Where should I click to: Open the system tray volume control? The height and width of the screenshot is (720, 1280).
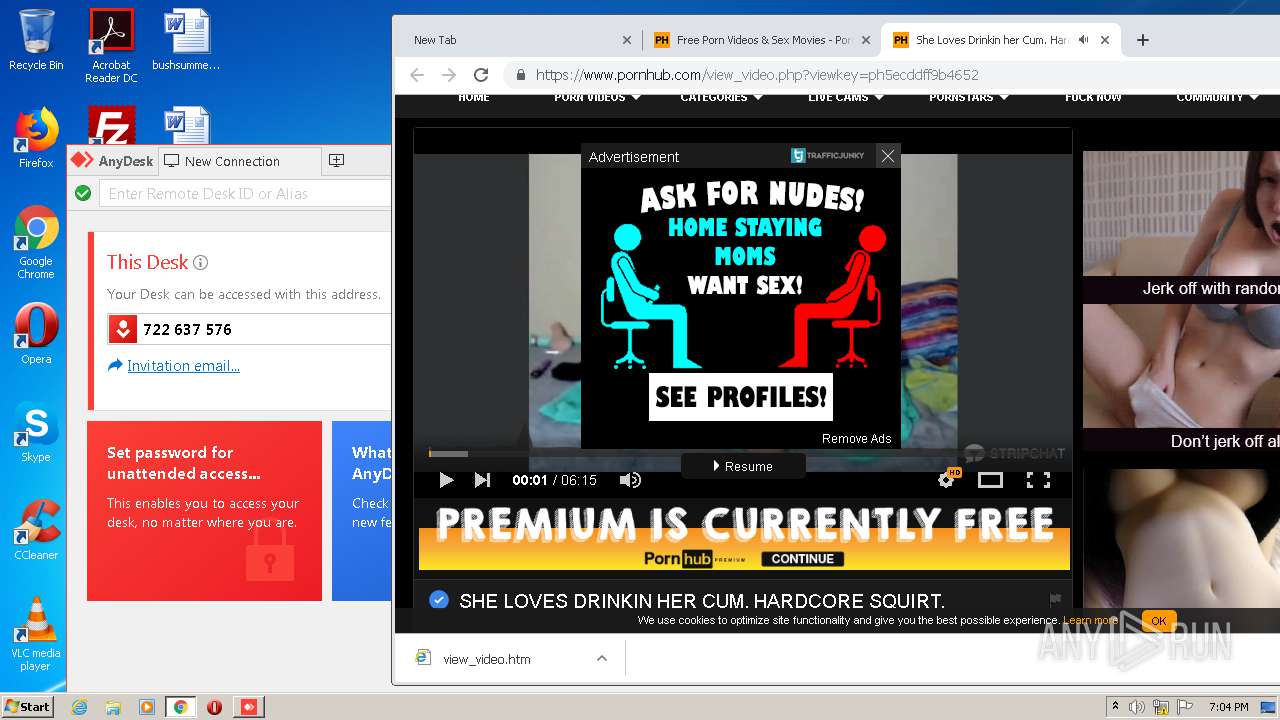[x=1138, y=707]
